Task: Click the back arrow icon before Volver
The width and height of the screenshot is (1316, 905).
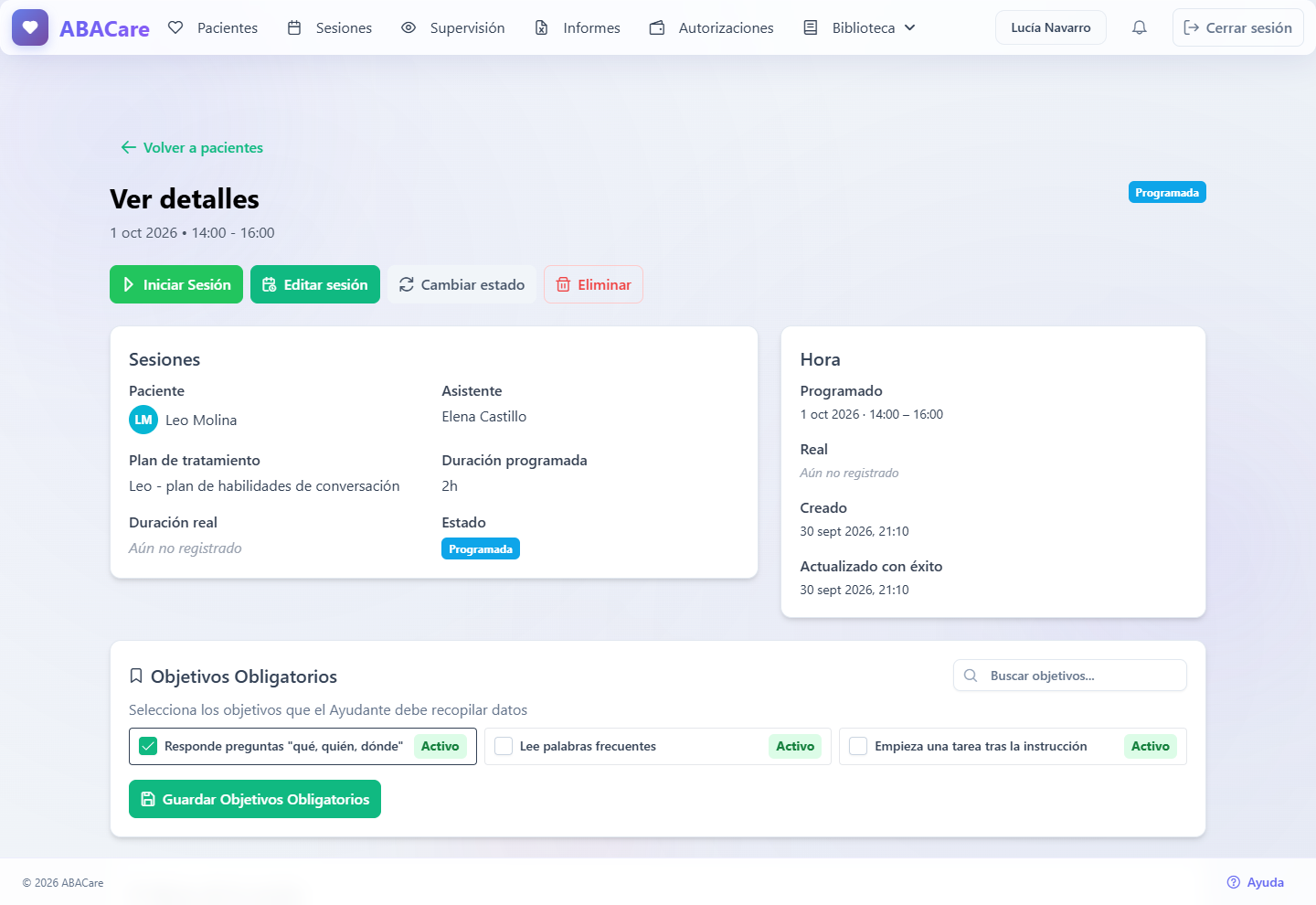Action: [x=129, y=147]
